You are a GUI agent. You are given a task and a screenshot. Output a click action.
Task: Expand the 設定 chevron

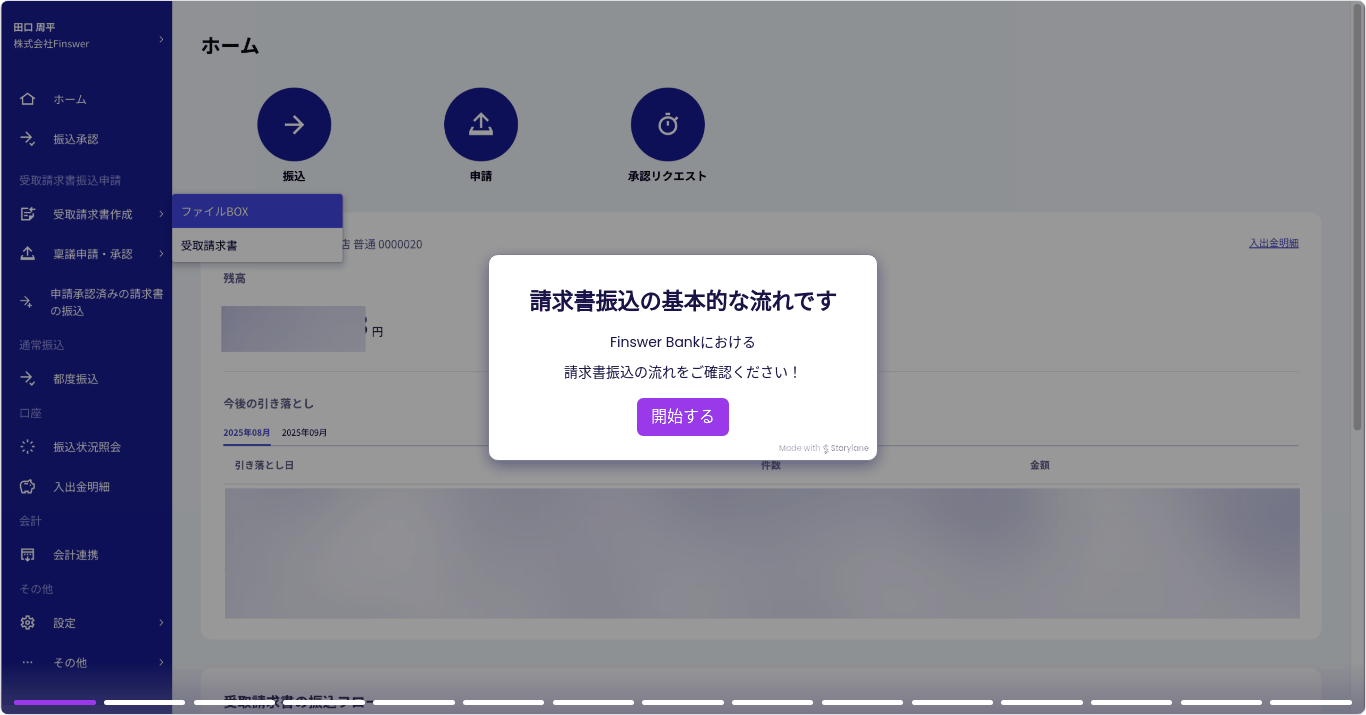pyautogui.click(x=161, y=623)
